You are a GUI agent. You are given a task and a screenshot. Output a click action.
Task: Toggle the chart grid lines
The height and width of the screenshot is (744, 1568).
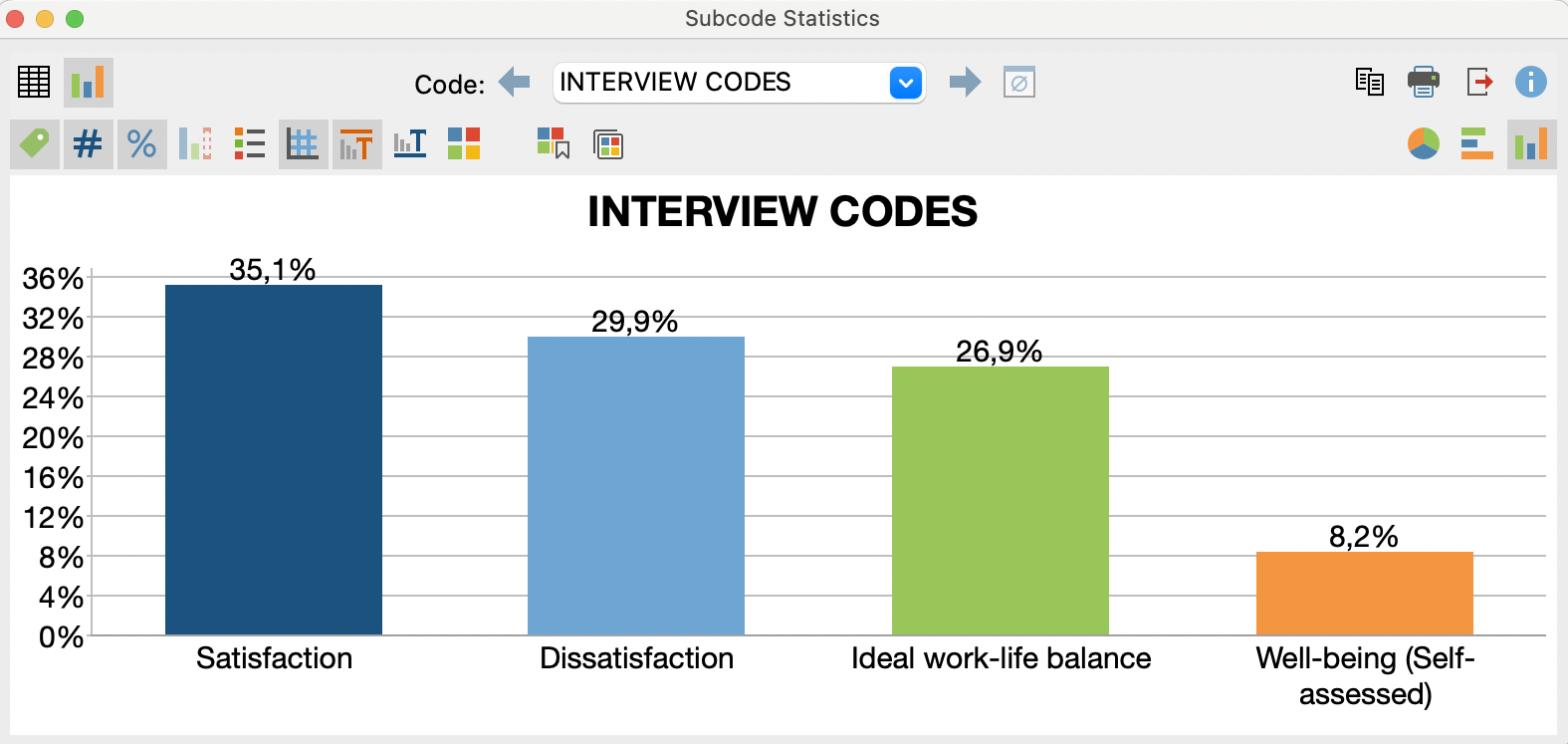[x=303, y=143]
